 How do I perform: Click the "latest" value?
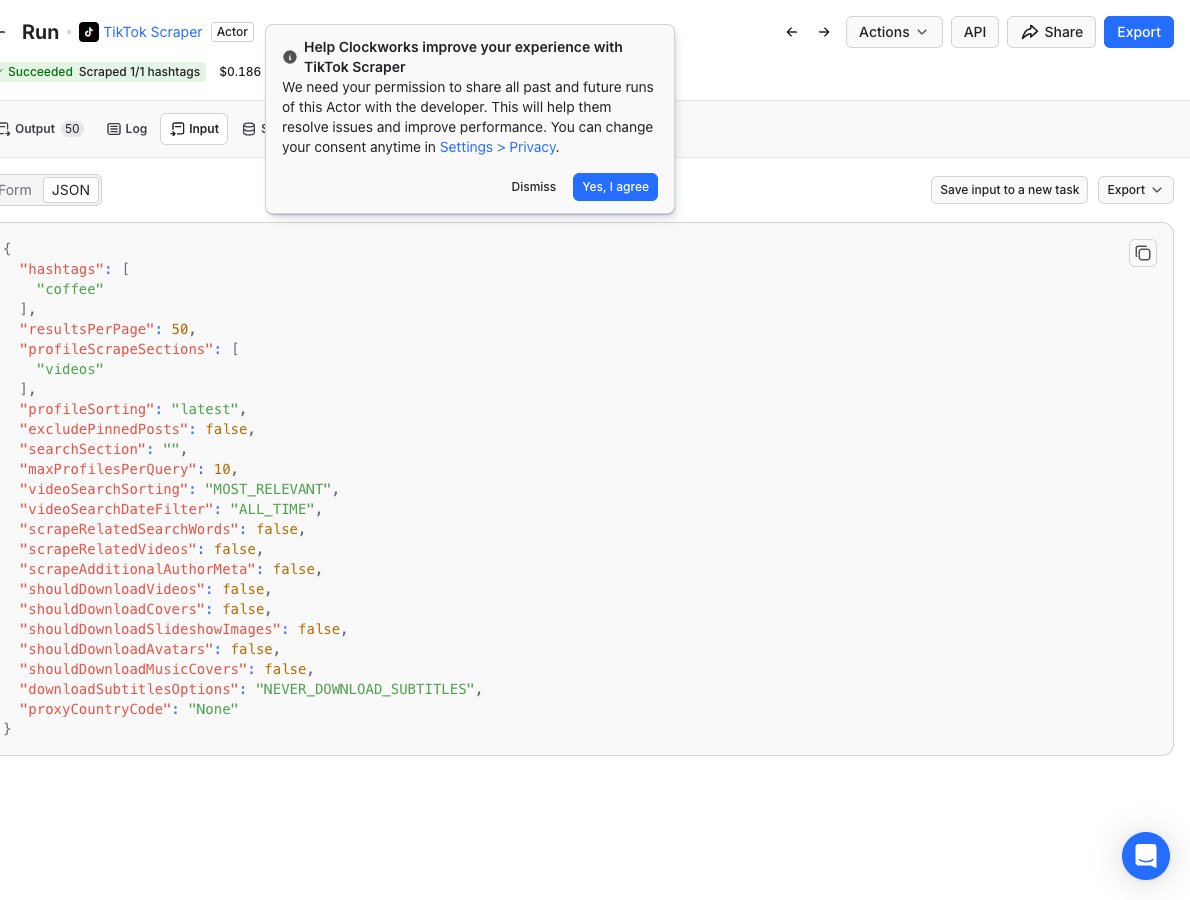[x=205, y=409]
